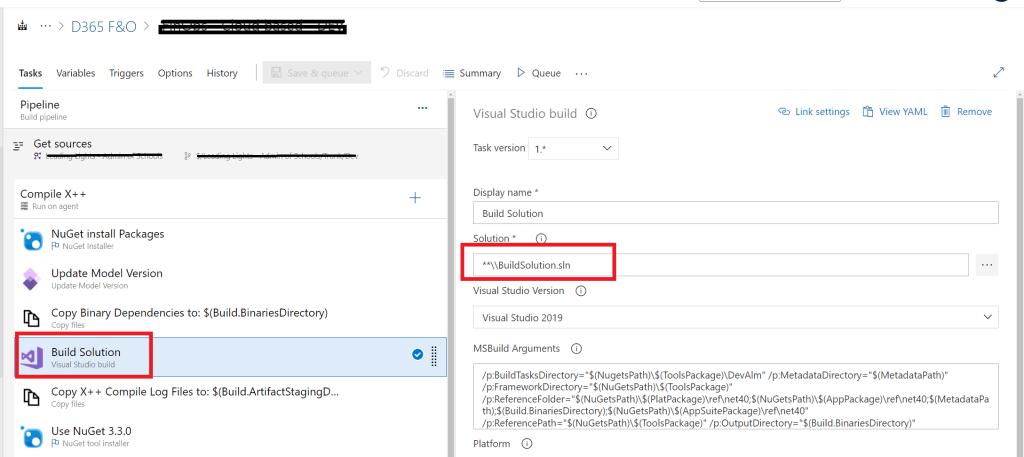Expand pipeline view with fullscreen arrows icon
Screen dimensions: 1024x457
coord(998,73)
